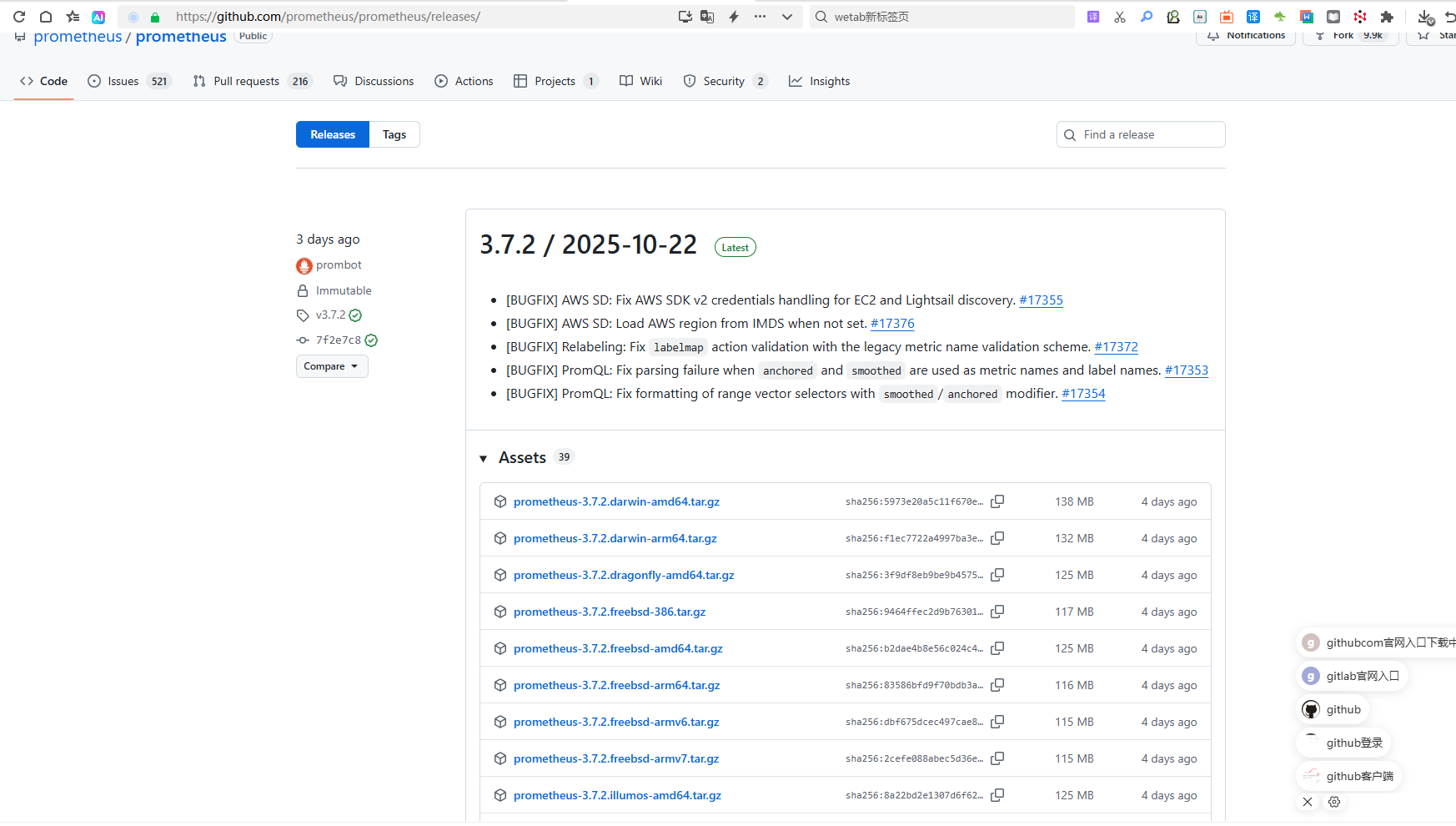
Task: Open the gitlab官网入口 suggestion chip
Action: click(x=1352, y=676)
